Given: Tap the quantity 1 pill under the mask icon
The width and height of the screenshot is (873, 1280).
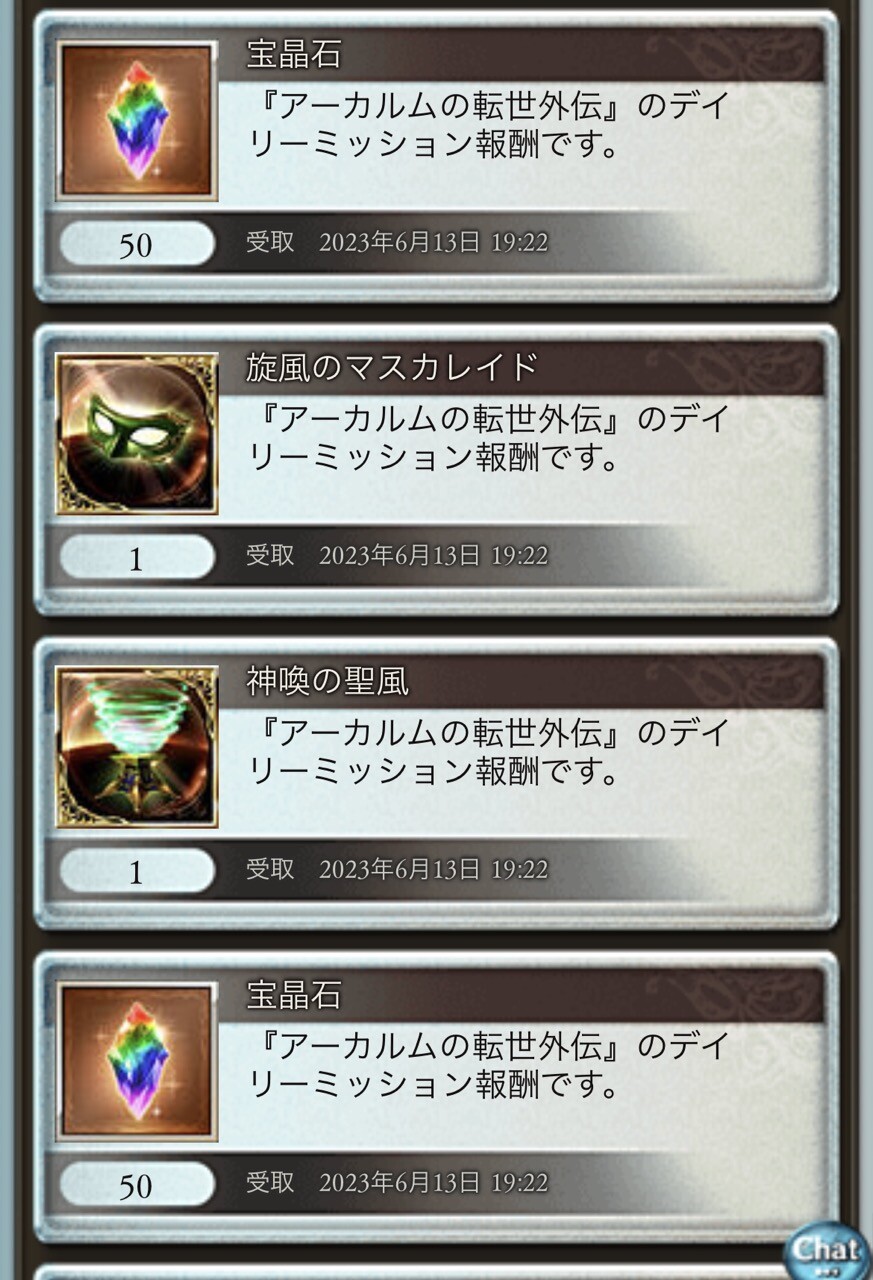Looking at the screenshot, I should tap(137, 558).
